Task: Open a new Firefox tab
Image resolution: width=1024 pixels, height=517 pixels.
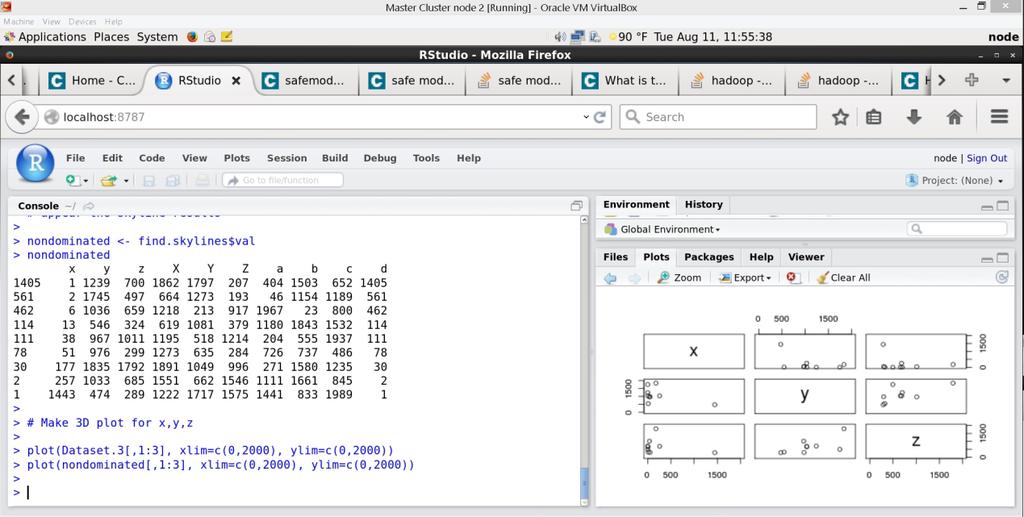Action: point(972,80)
